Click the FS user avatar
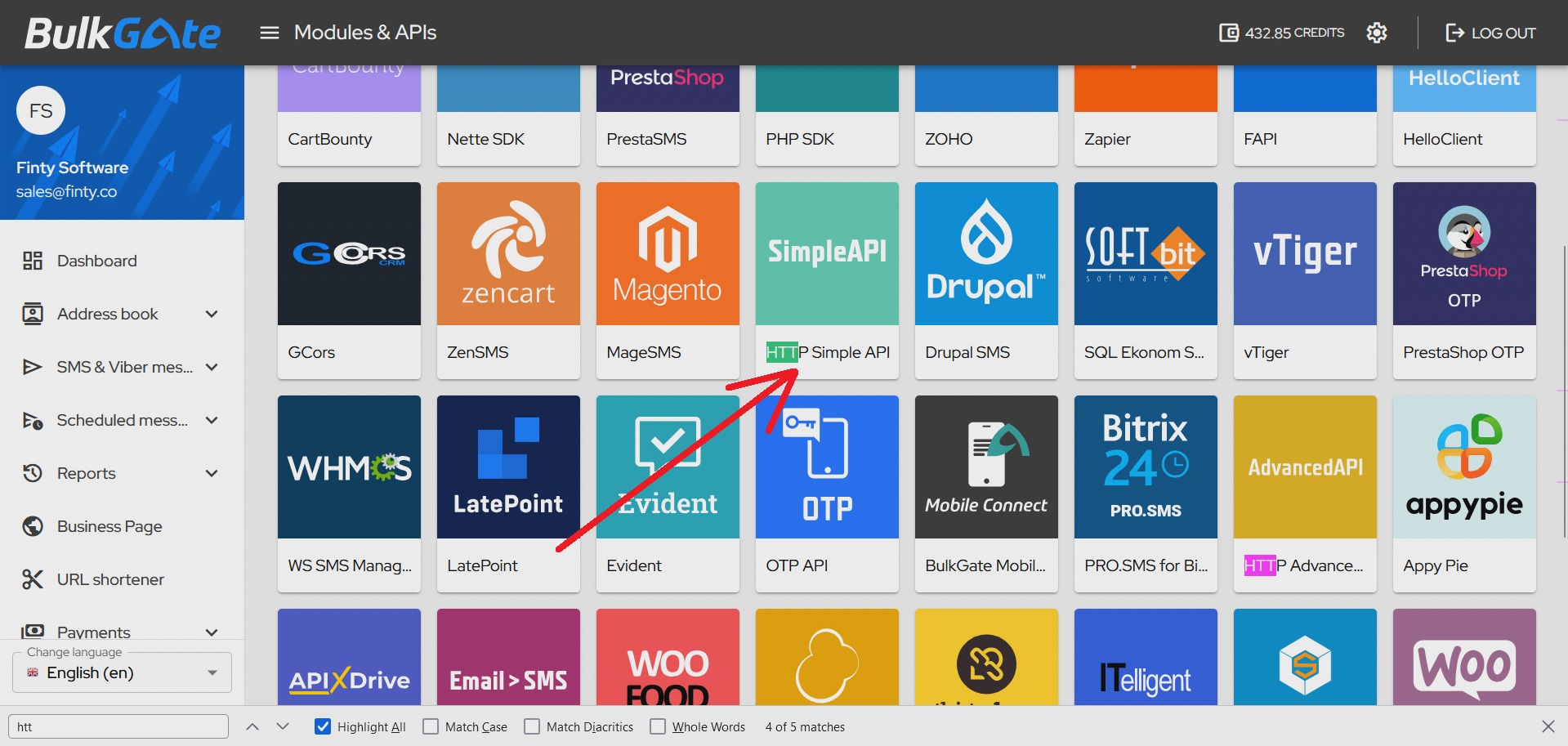Viewport: 1568px width, 746px height. (41, 110)
